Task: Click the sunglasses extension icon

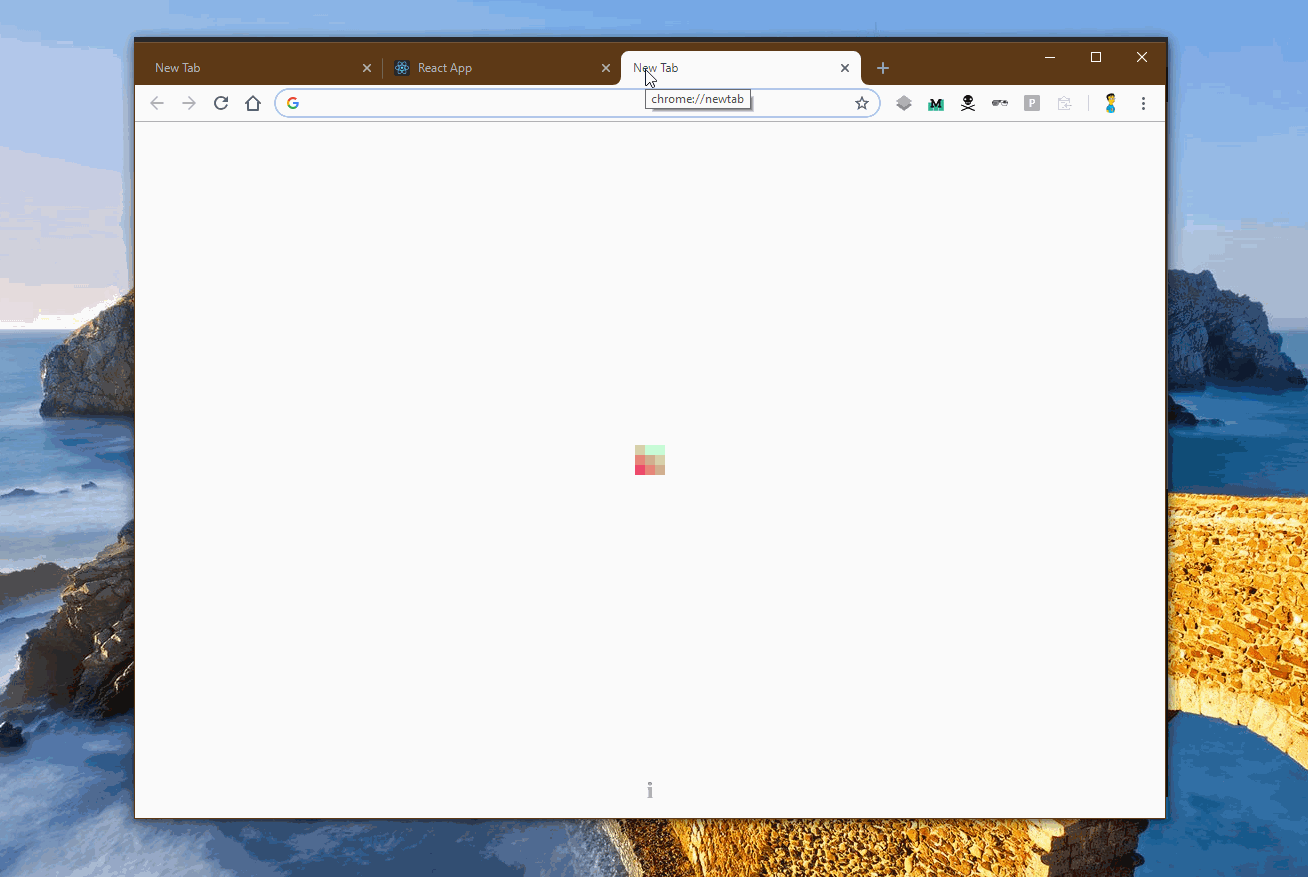Action: tap(999, 102)
